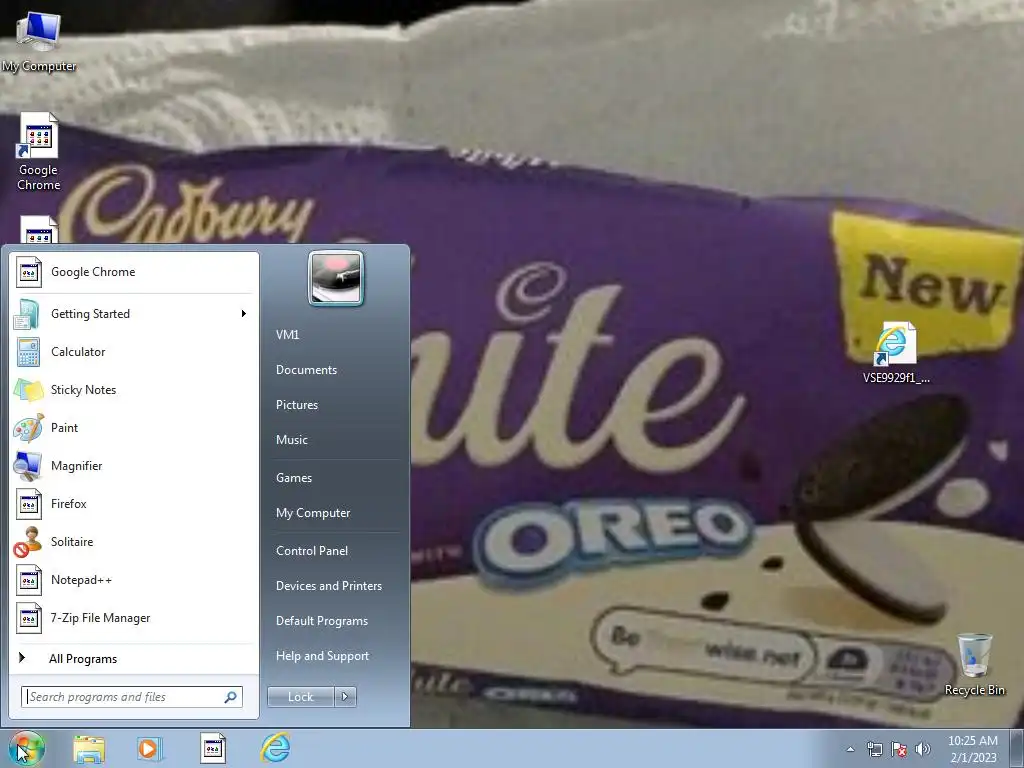Expand Getting Started submenu arrow
Viewport: 1024px width, 768px height.
244,314
